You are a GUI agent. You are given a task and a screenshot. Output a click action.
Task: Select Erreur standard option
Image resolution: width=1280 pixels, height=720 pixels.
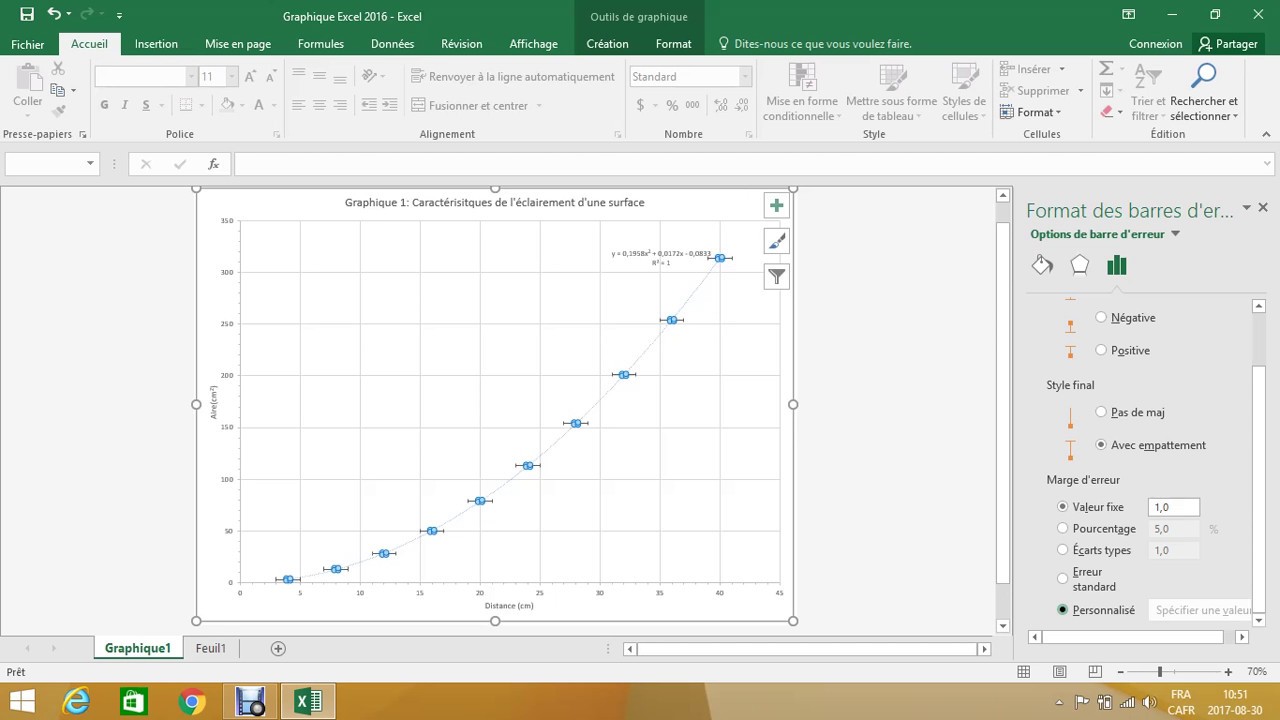pyautogui.click(x=1063, y=578)
